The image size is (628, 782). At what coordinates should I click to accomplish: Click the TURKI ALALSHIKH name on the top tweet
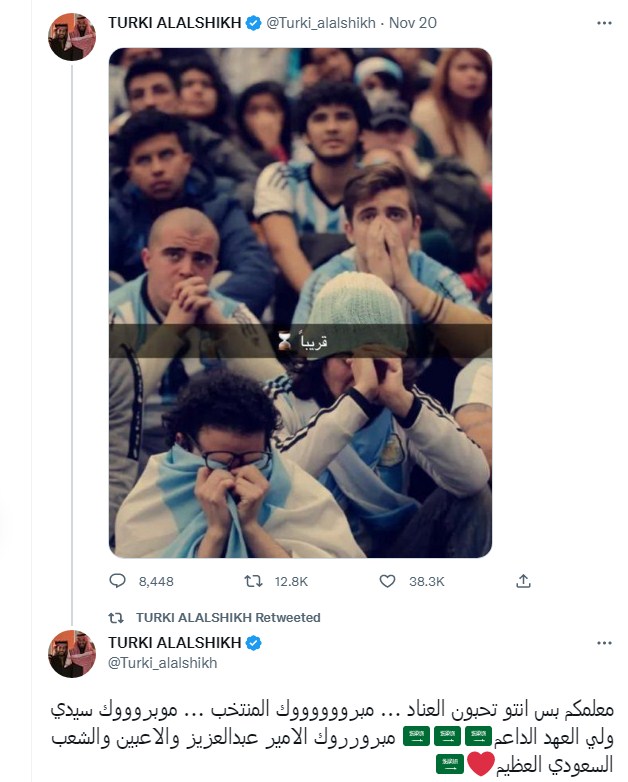click(x=174, y=24)
